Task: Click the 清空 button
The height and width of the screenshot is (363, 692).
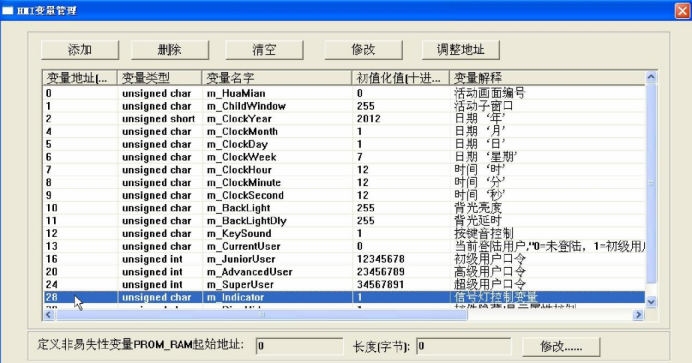Action: click(x=264, y=50)
